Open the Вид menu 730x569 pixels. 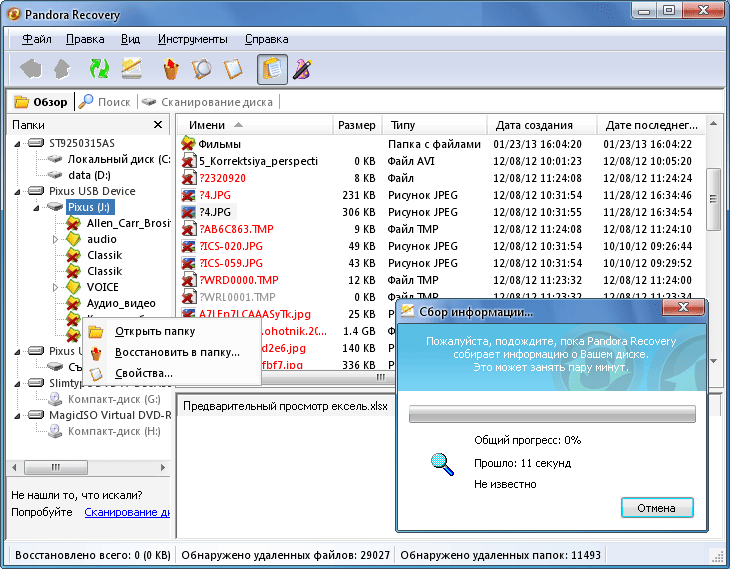click(130, 39)
